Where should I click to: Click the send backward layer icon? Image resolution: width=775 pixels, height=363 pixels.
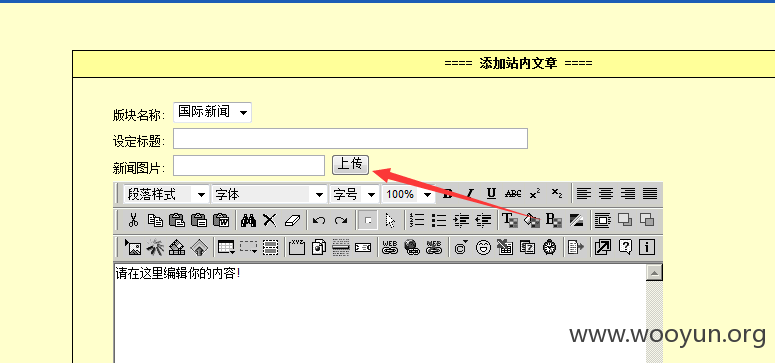click(x=646, y=220)
